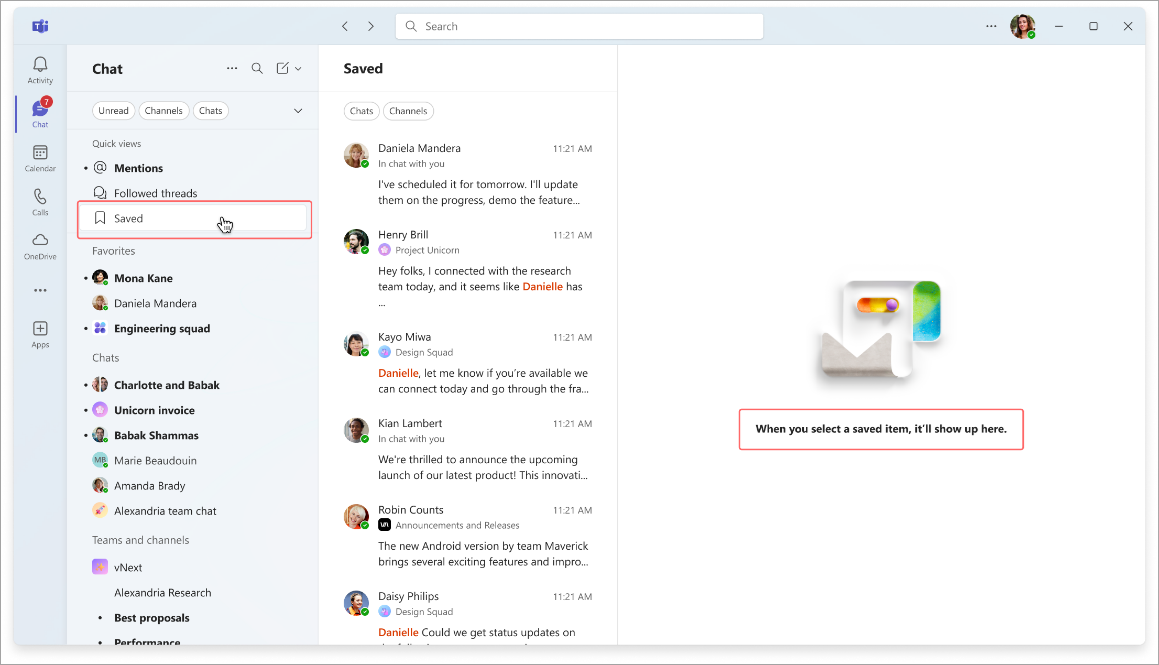This screenshot has height=665, width=1159.
Task: Click Henry Brill's avatar in saved list
Action: [x=356, y=242]
